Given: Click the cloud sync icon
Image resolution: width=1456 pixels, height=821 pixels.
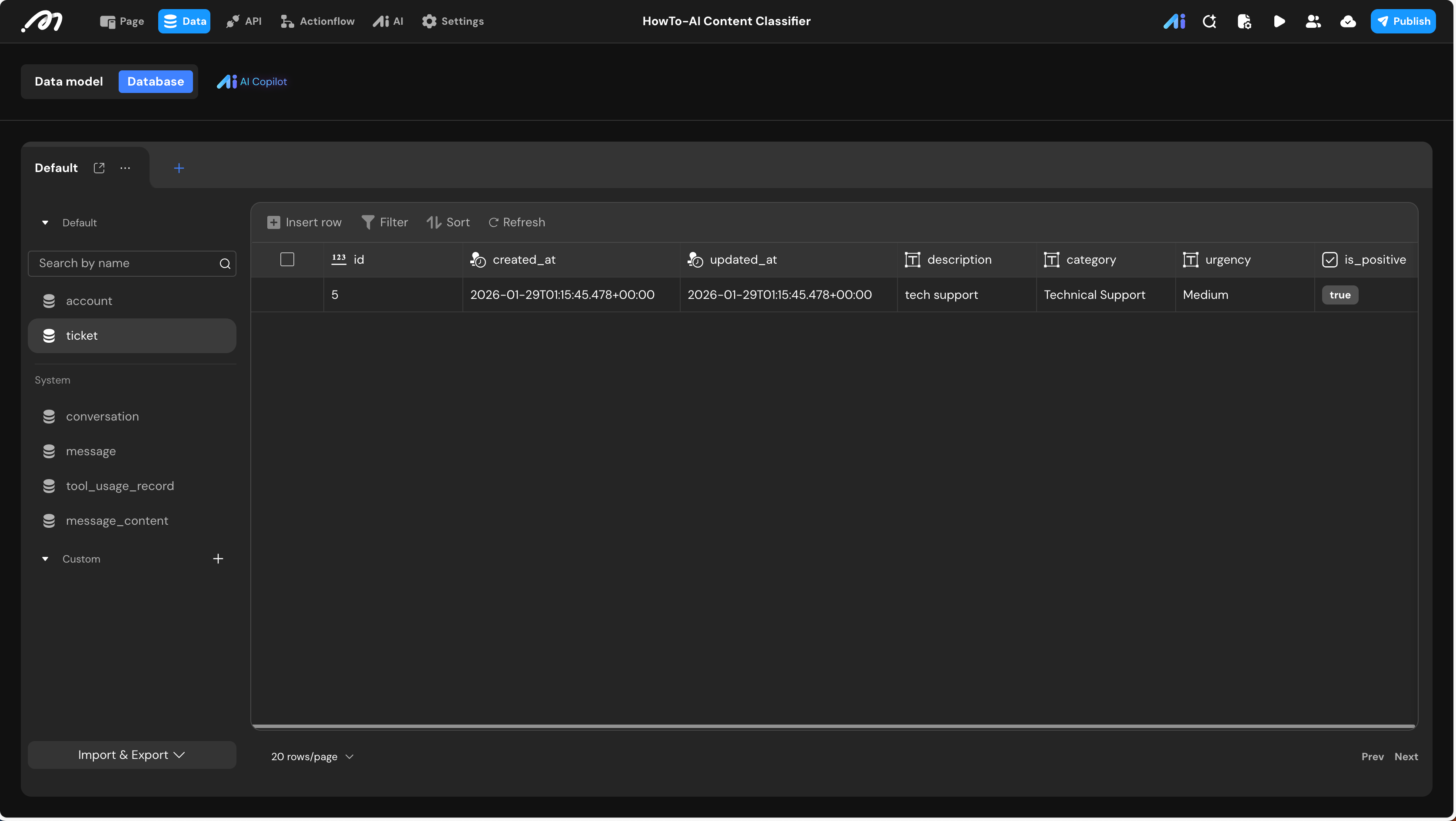Looking at the screenshot, I should pyautogui.click(x=1347, y=21).
